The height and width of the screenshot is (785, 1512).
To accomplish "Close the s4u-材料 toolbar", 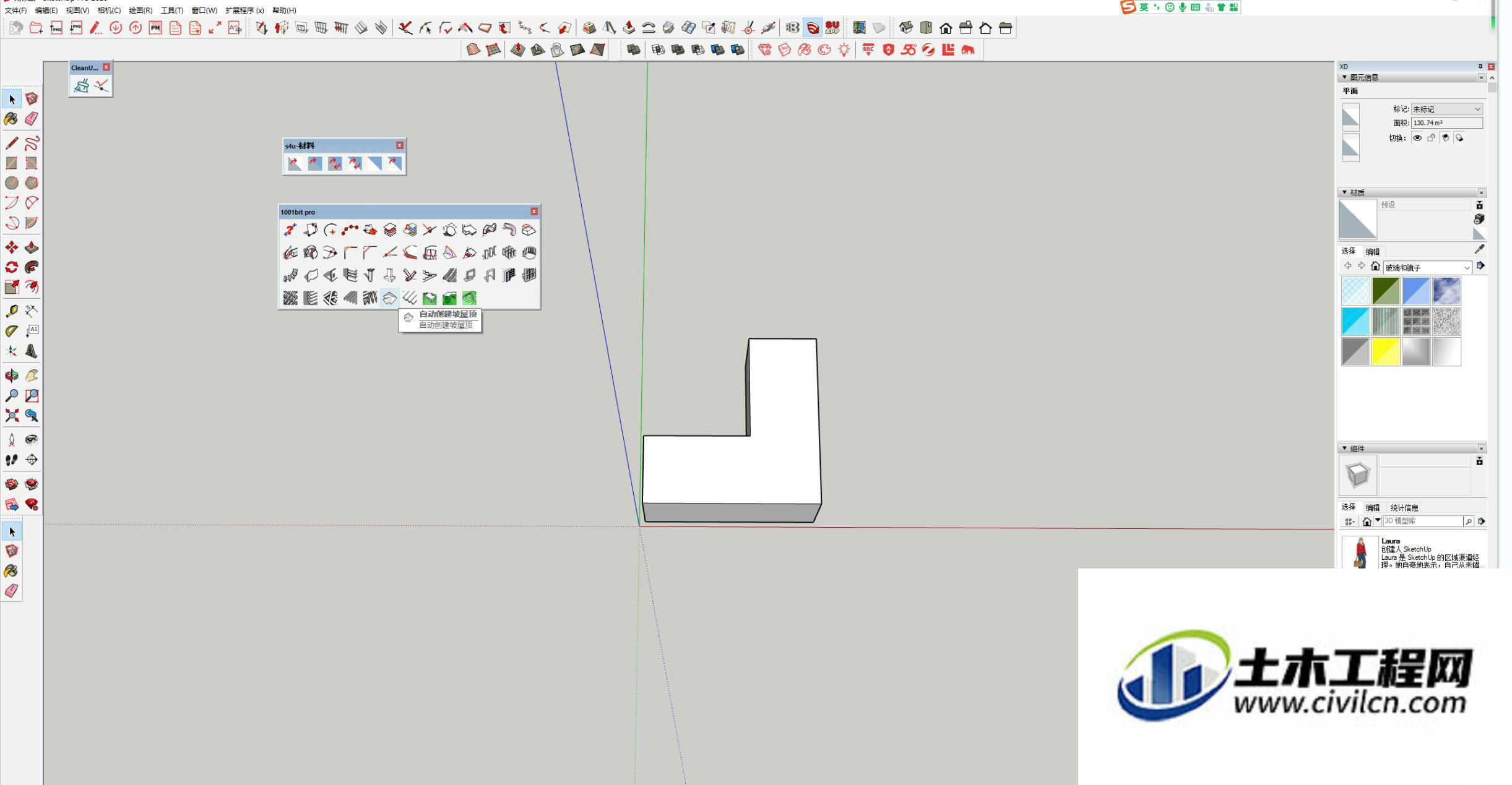I will point(400,145).
